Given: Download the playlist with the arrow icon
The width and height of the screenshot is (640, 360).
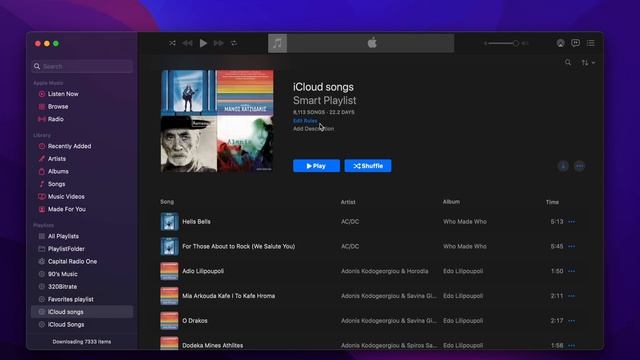Looking at the screenshot, I should 563,166.
